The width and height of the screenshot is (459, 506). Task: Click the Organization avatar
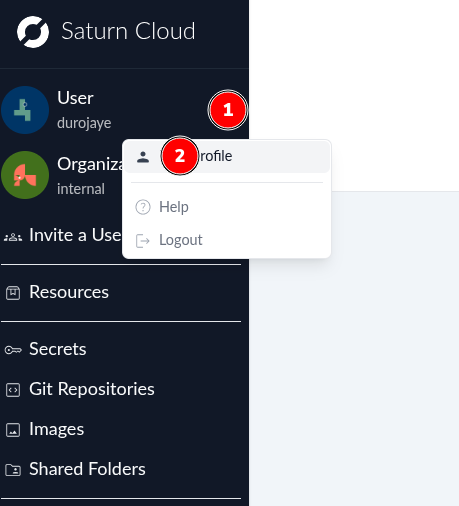pos(25,175)
